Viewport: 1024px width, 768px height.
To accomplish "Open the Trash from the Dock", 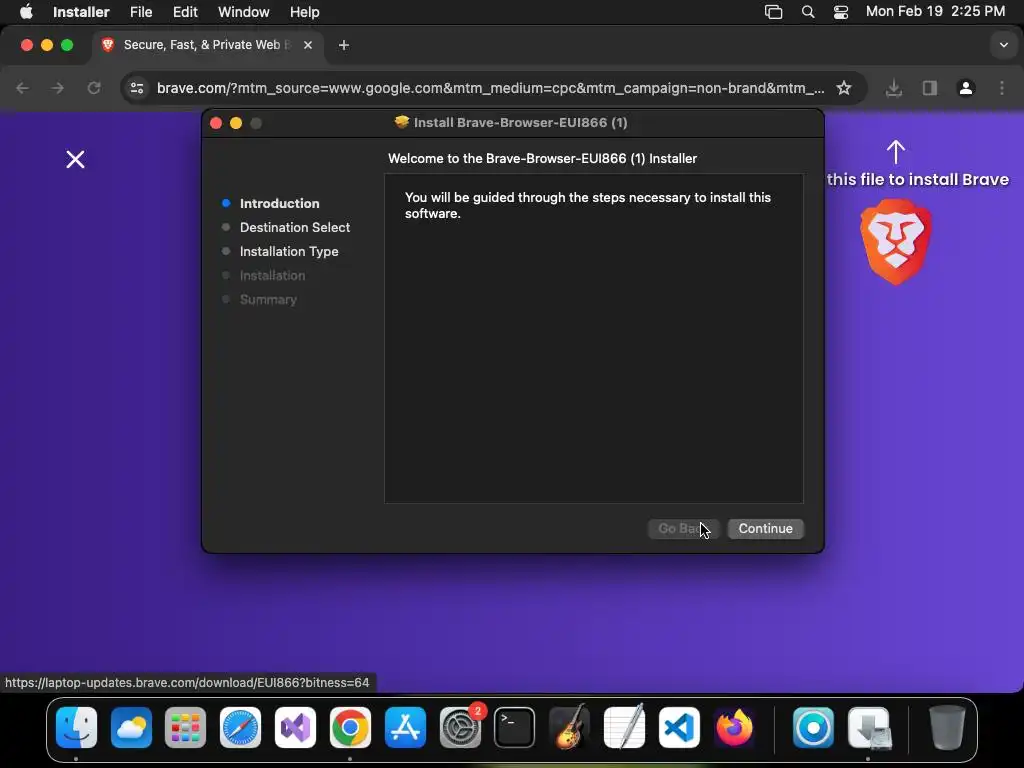I will coord(946,728).
